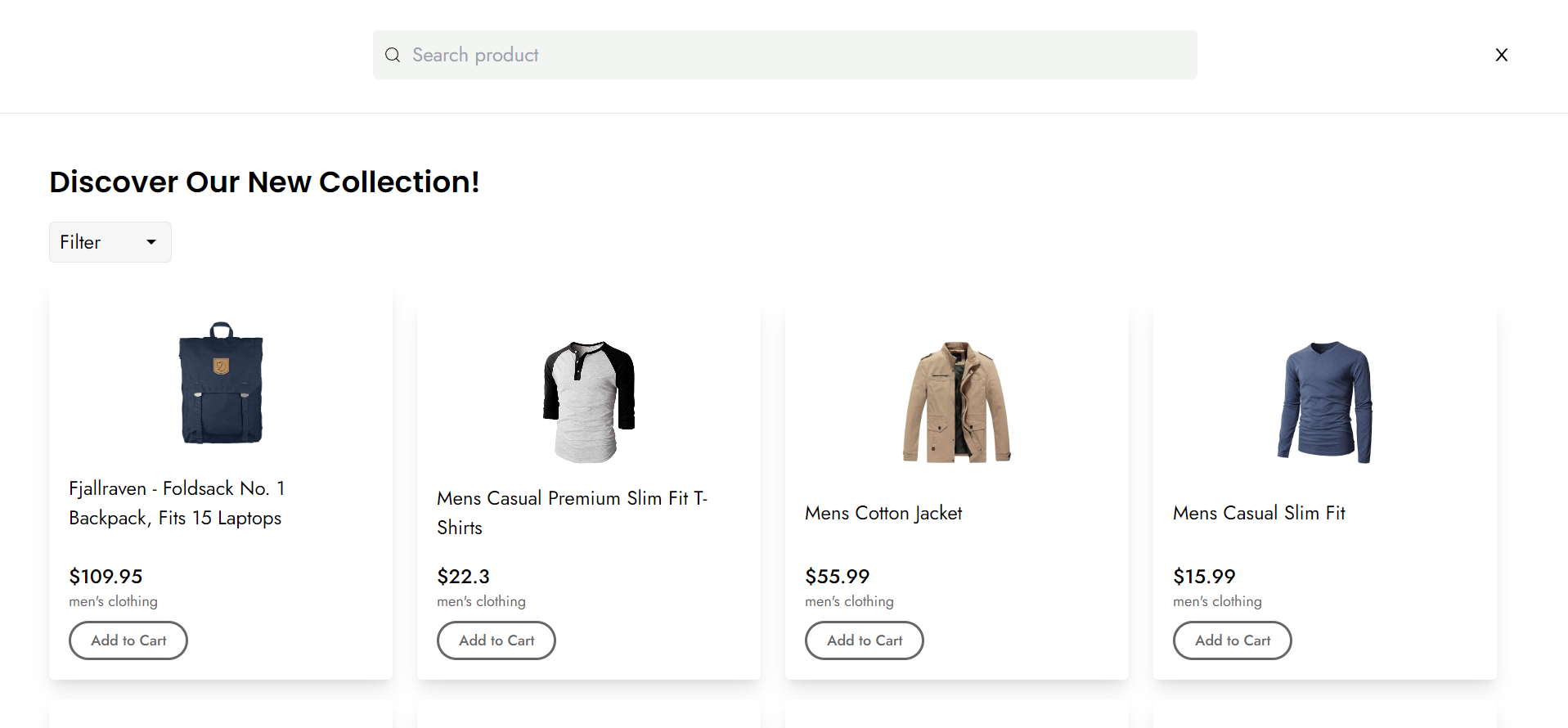Screen dimensions: 1568x728
Task: Open the Fjallraven Foldsack No. 1 Backpack title link
Action: pos(176,502)
